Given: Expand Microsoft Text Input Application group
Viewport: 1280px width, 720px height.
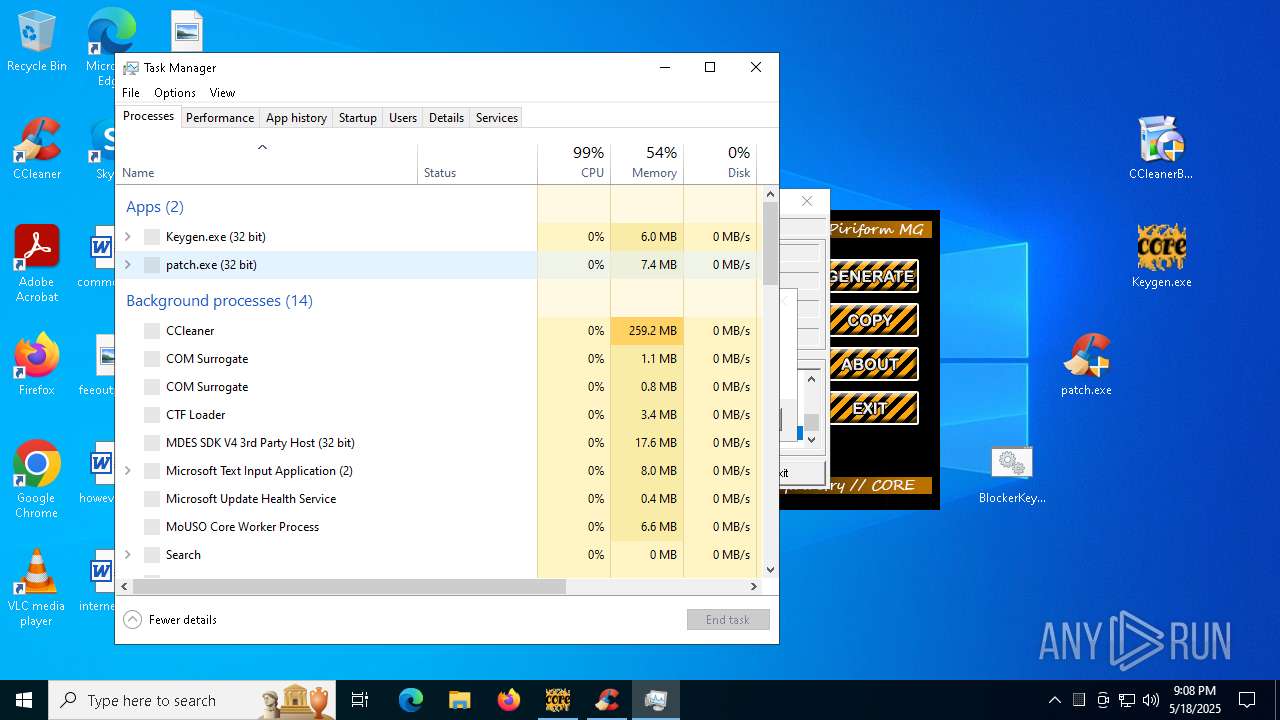Looking at the screenshot, I should pyautogui.click(x=127, y=471).
